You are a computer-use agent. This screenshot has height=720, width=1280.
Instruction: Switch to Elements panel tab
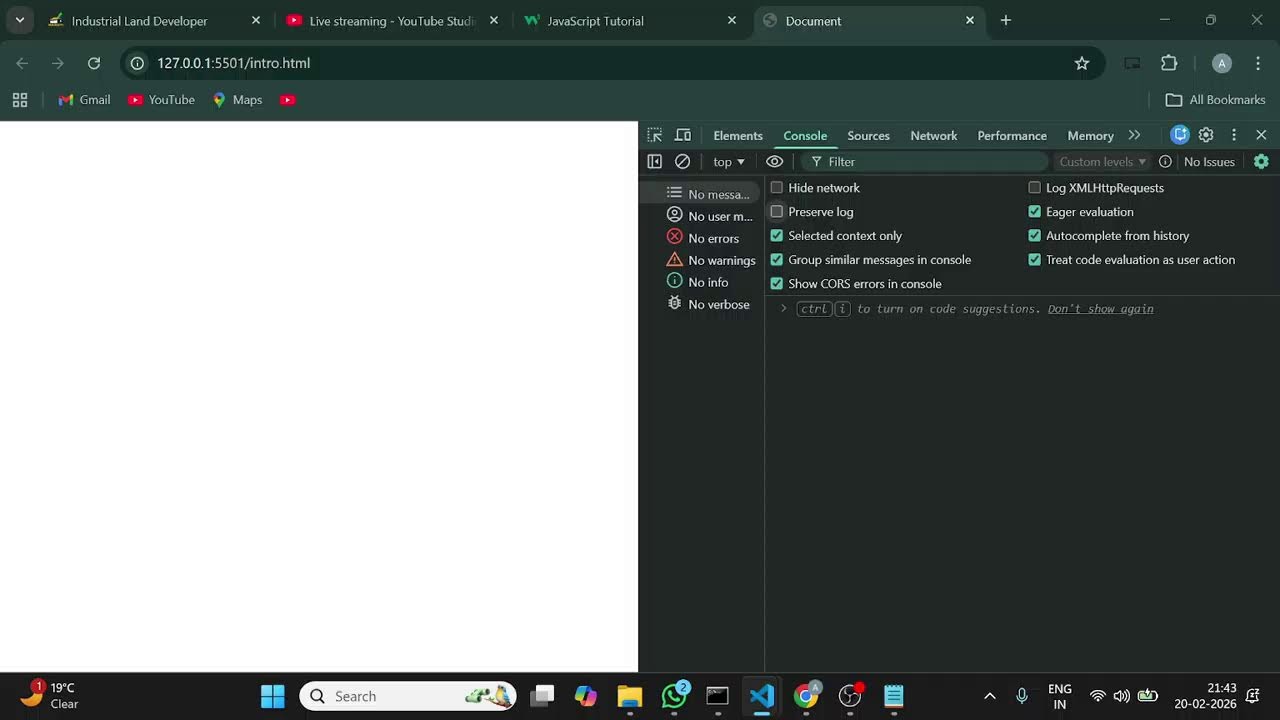point(738,135)
